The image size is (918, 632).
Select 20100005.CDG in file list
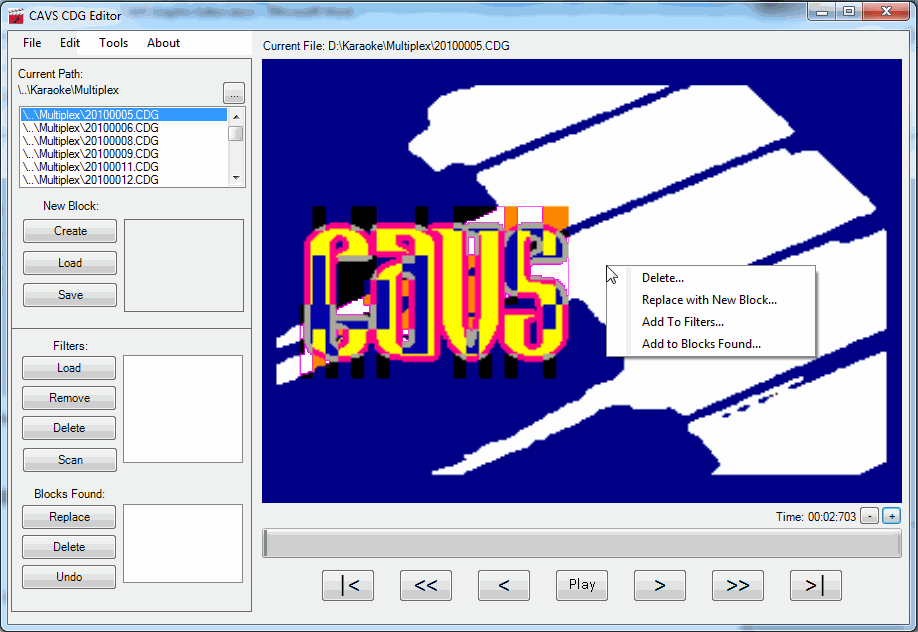[124, 115]
